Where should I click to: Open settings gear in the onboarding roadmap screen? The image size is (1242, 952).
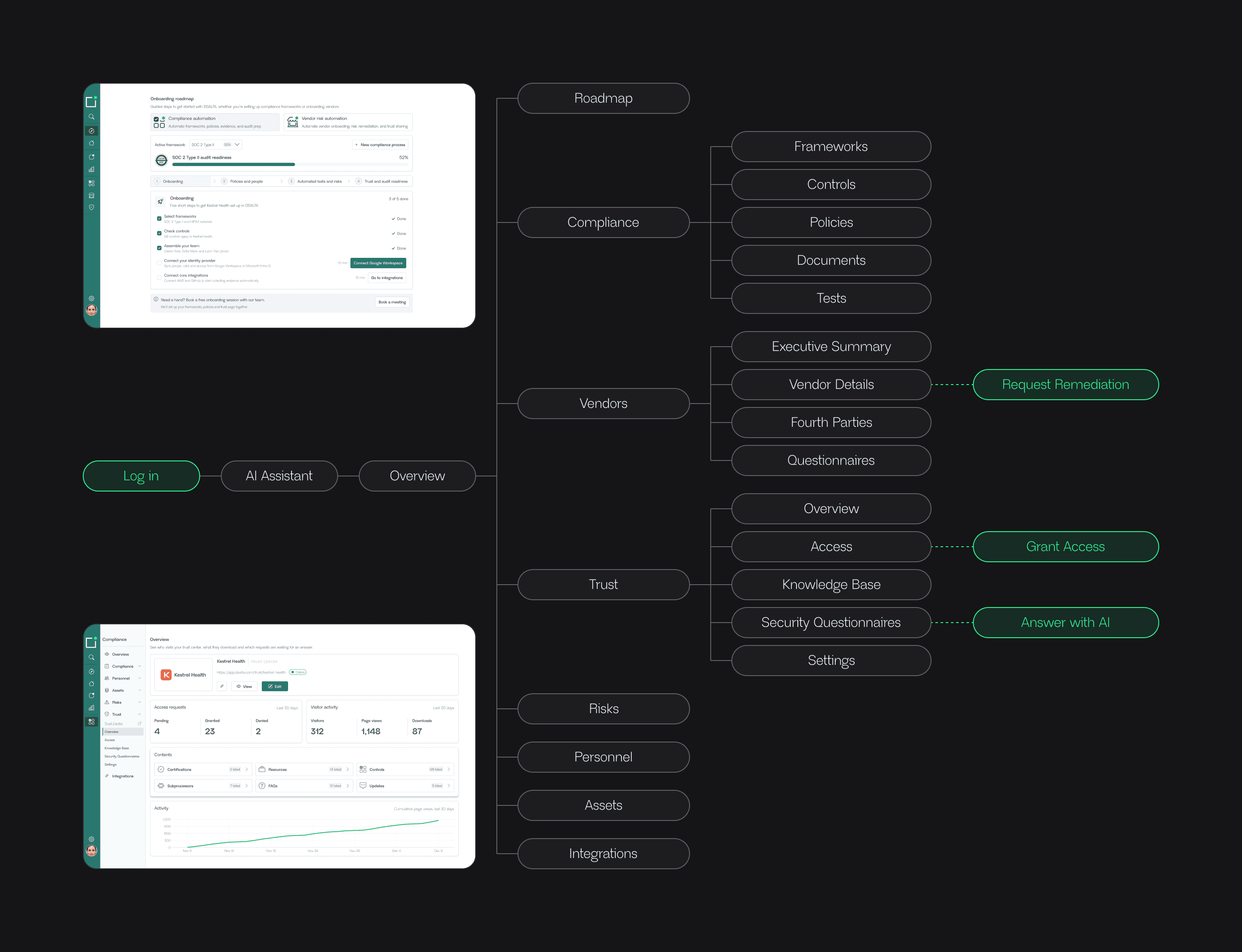pyautogui.click(x=91, y=299)
